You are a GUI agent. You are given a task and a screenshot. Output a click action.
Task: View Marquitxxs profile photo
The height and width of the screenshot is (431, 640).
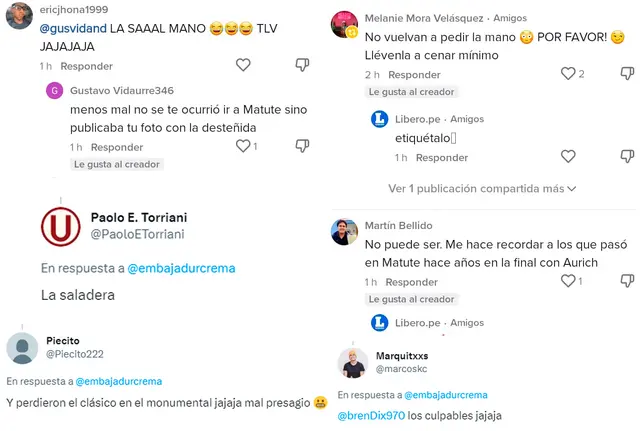point(353,363)
